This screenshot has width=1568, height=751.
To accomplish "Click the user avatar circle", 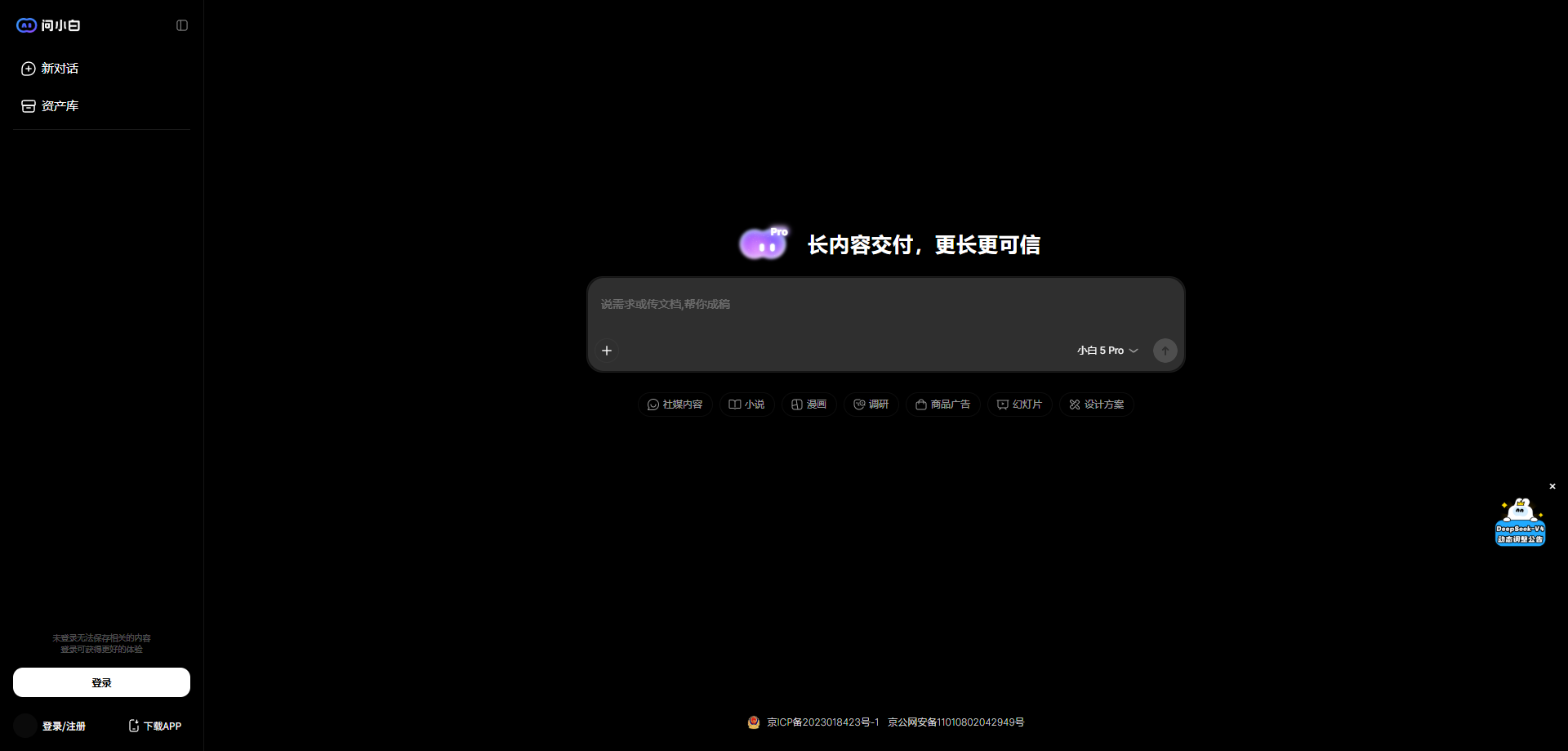I will point(25,726).
